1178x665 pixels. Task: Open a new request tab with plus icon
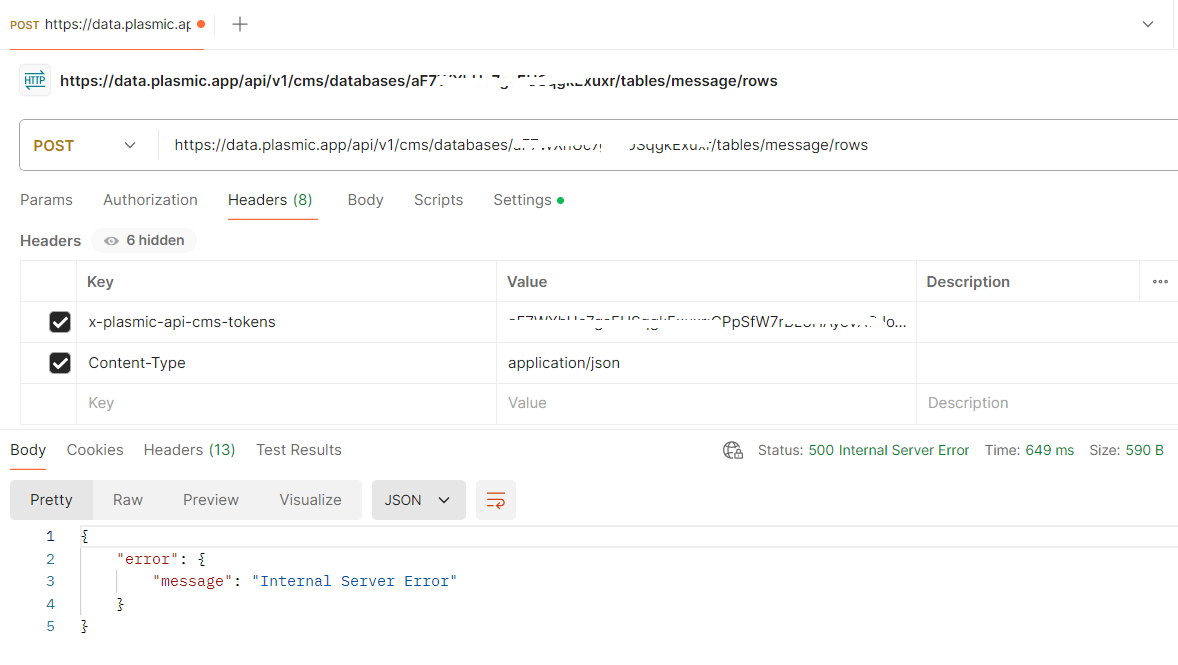coord(240,24)
